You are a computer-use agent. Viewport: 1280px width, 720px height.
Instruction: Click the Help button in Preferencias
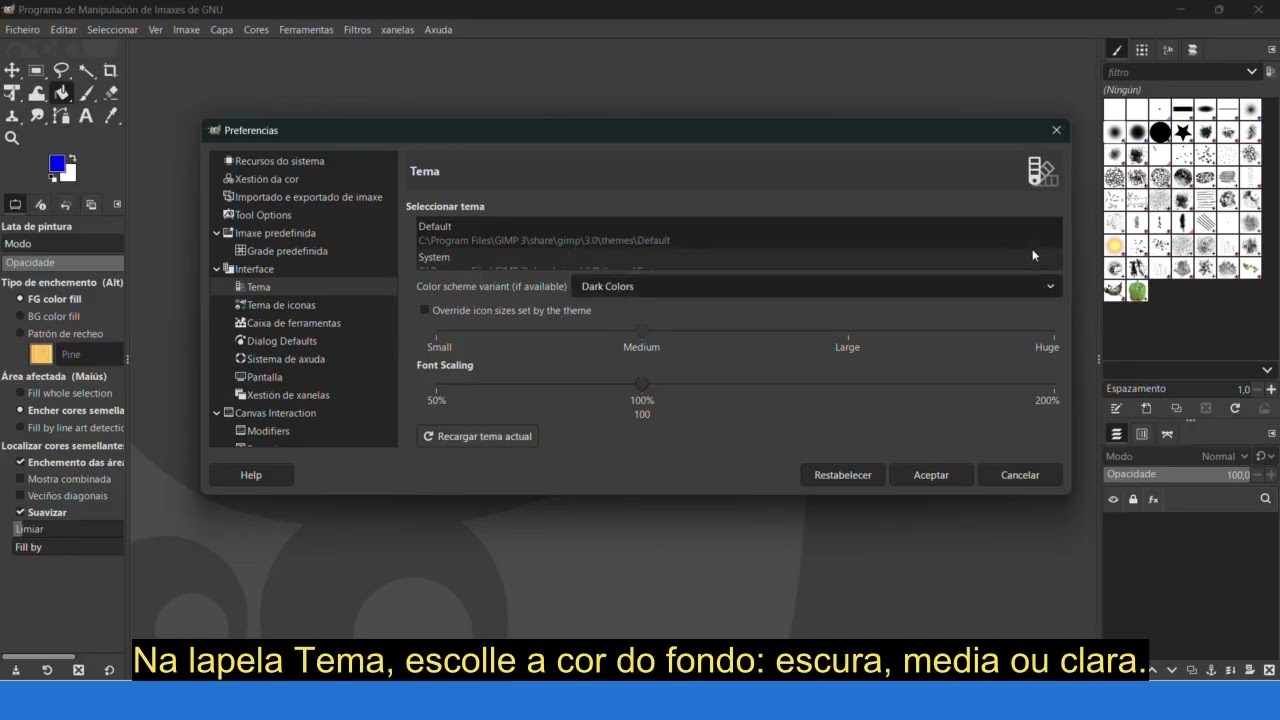(x=251, y=475)
